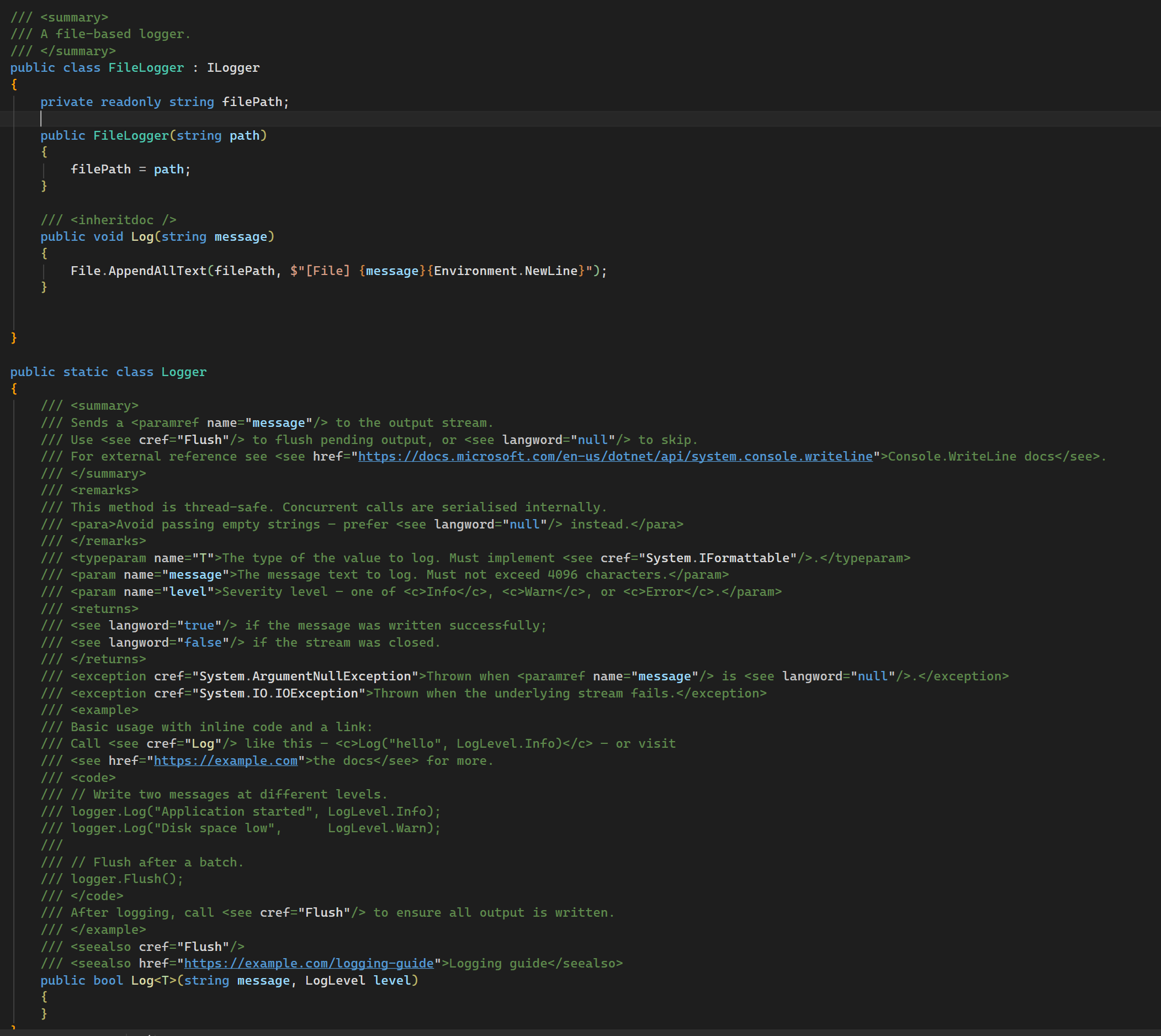The width and height of the screenshot is (1161, 1036).
Task: Click the 'filePath = path;' assignment line
Action: click(x=131, y=169)
